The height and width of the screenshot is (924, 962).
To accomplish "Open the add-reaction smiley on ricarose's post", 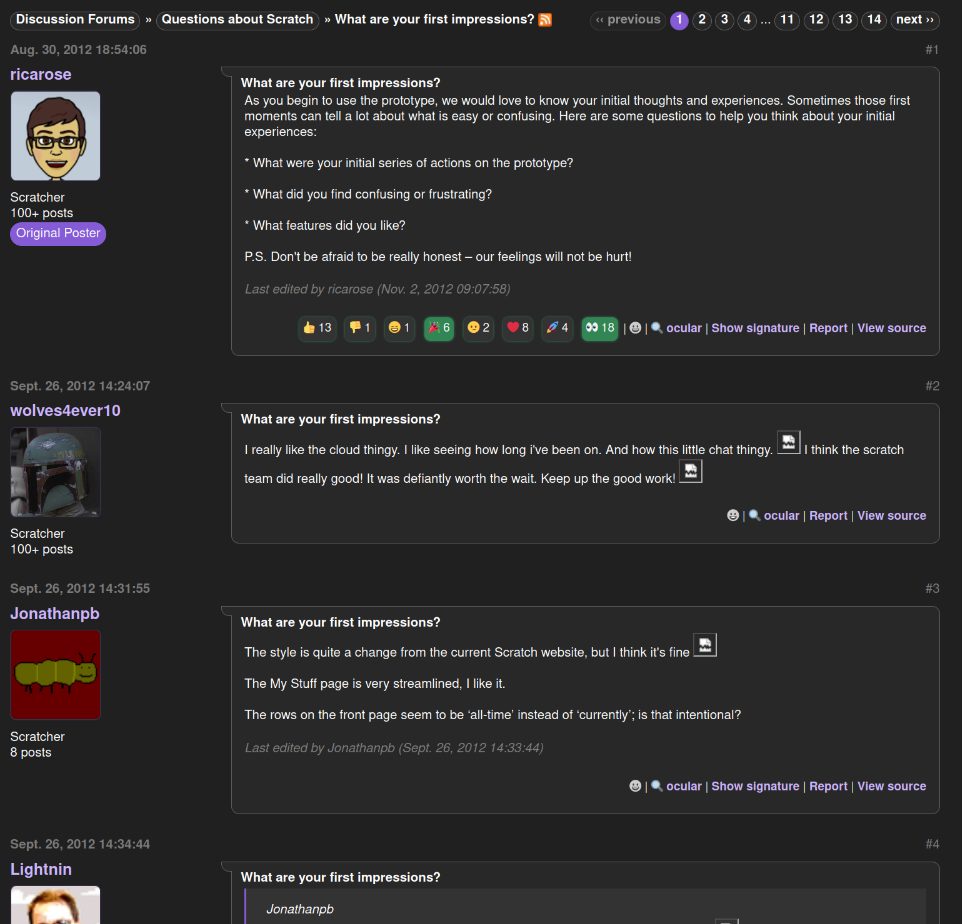I will [636, 328].
